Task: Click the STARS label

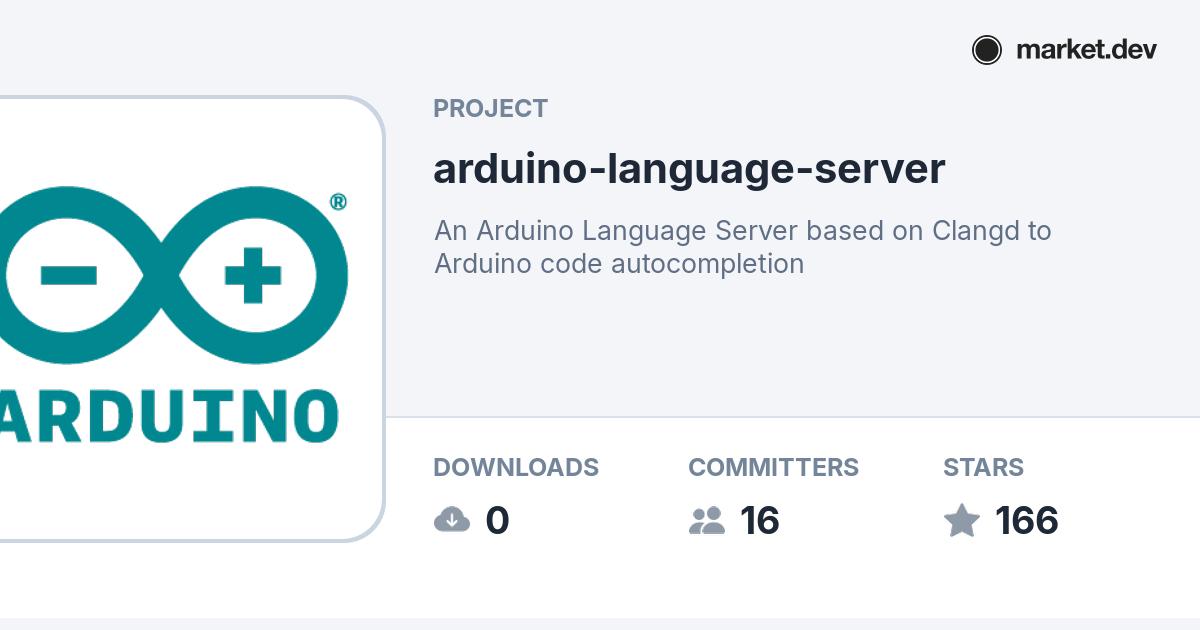Action: point(983,467)
